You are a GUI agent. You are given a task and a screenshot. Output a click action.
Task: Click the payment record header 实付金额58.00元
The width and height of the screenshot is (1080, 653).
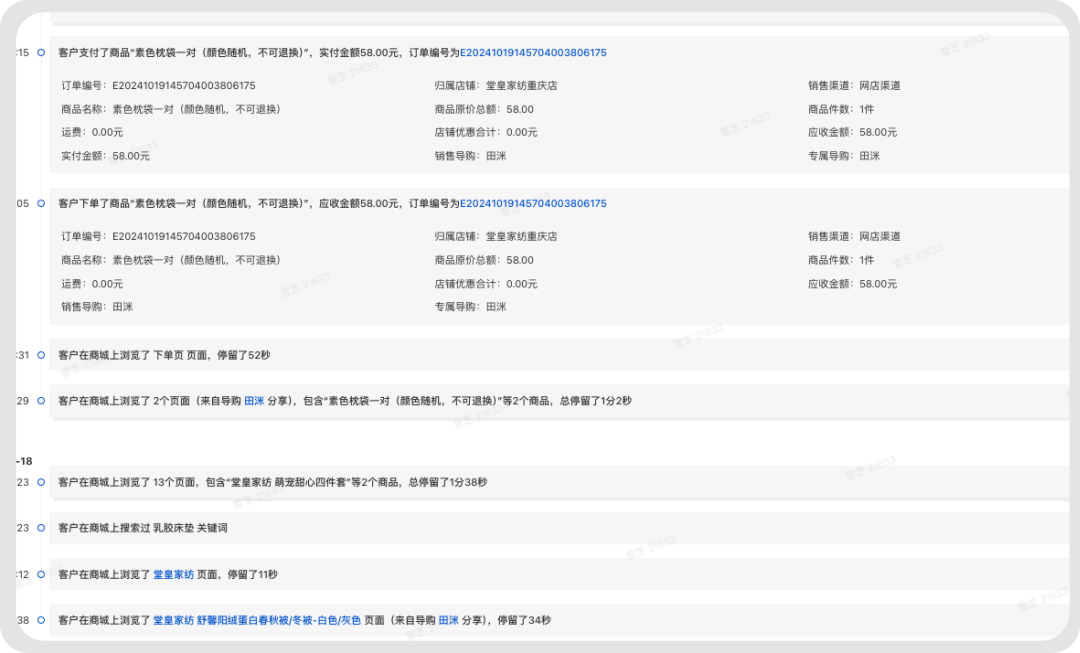(333, 52)
